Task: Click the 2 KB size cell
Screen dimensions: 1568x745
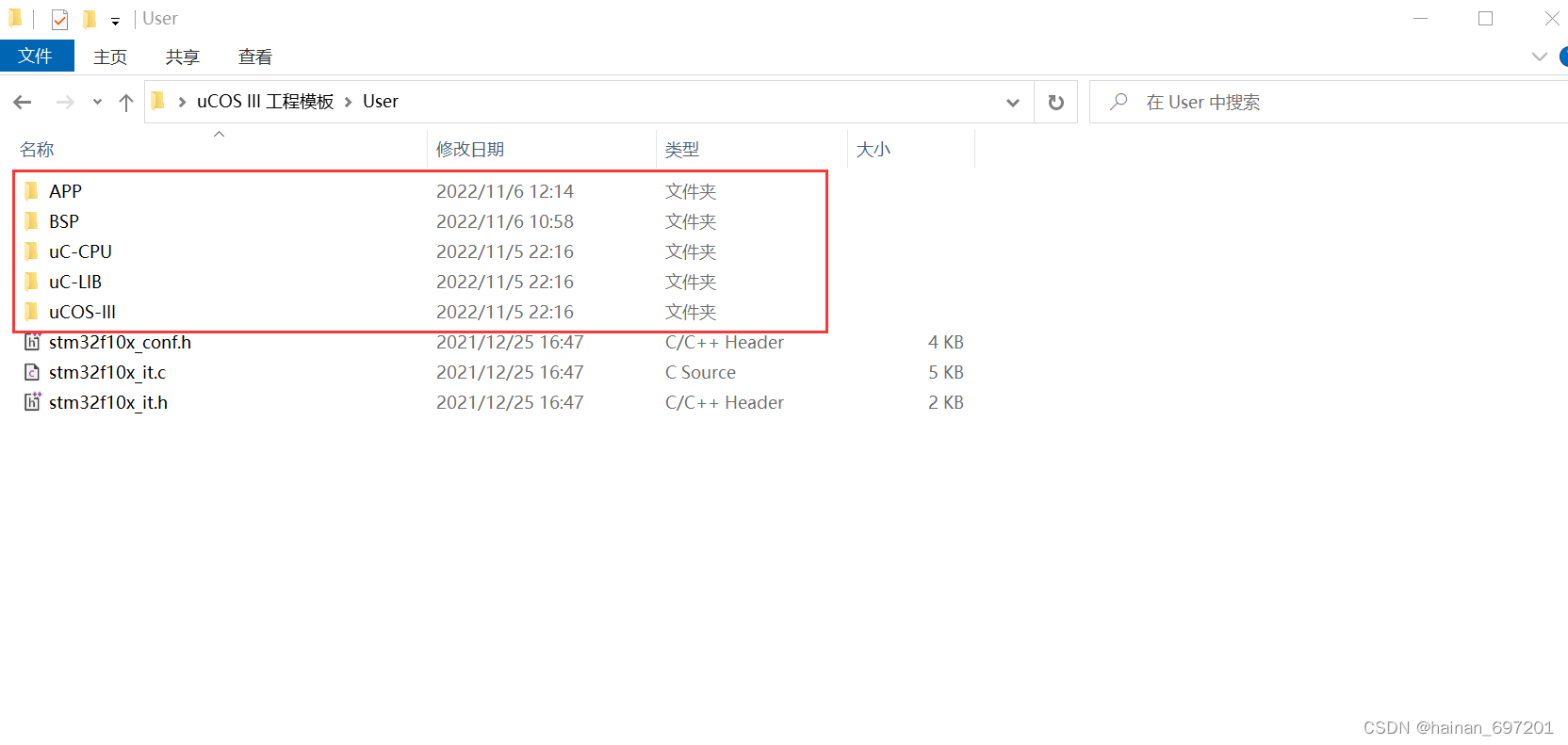Action: pyautogui.click(x=946, y=402)
